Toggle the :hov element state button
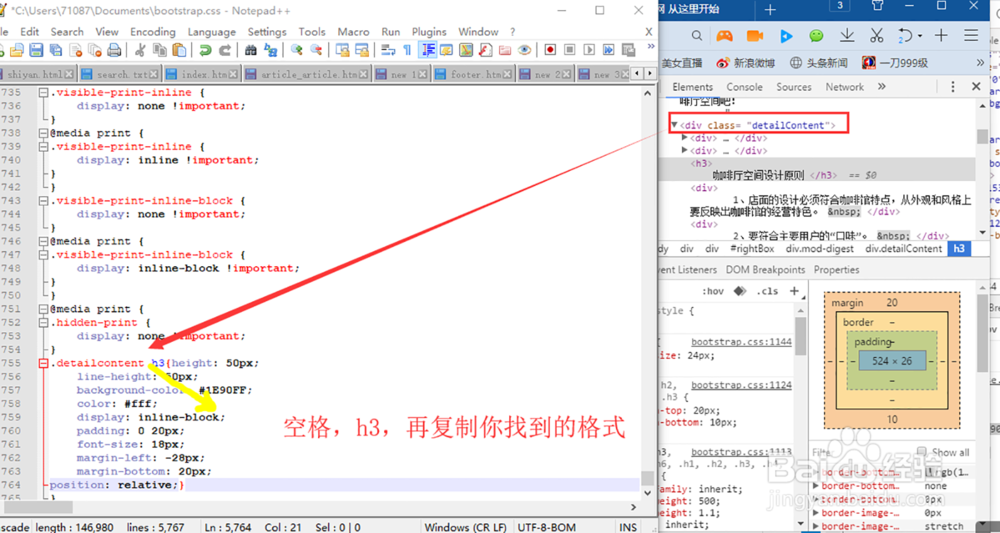This screenshot has height=533, width=1000. tap(713, 291)
